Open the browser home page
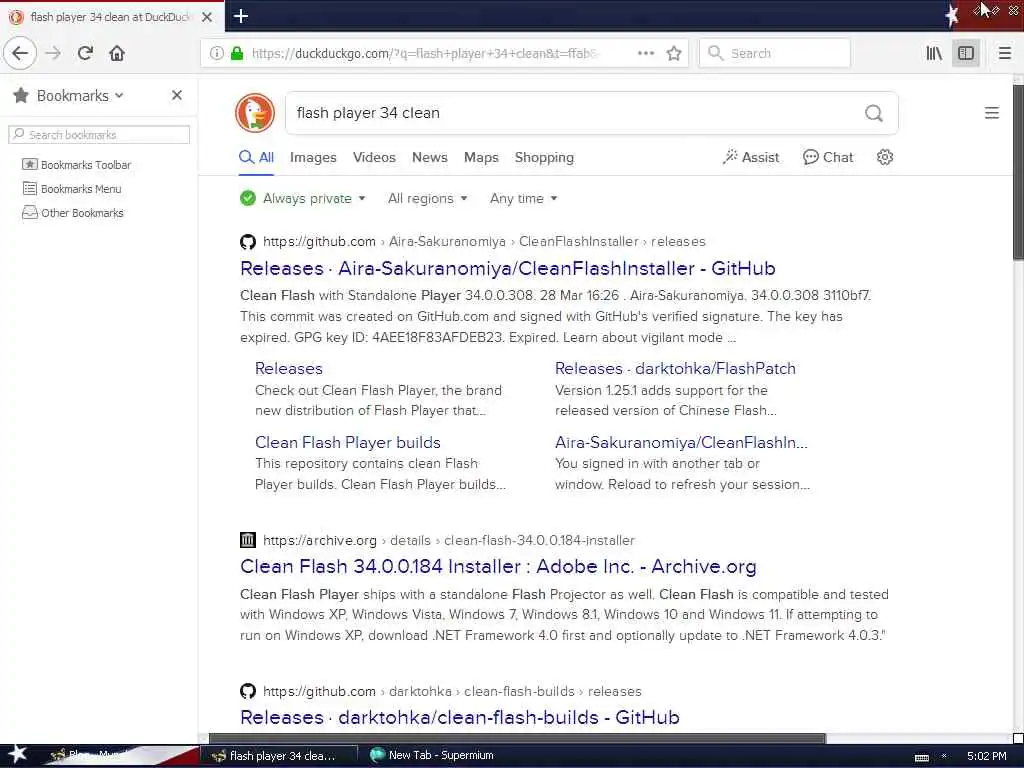The image size is (1024, 768). tap(117, 53)
